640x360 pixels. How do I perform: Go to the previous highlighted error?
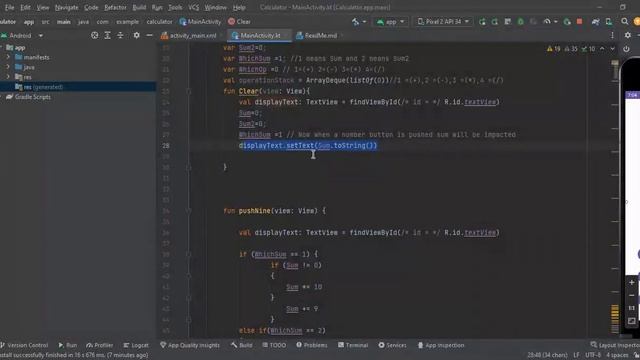(602, 49)
